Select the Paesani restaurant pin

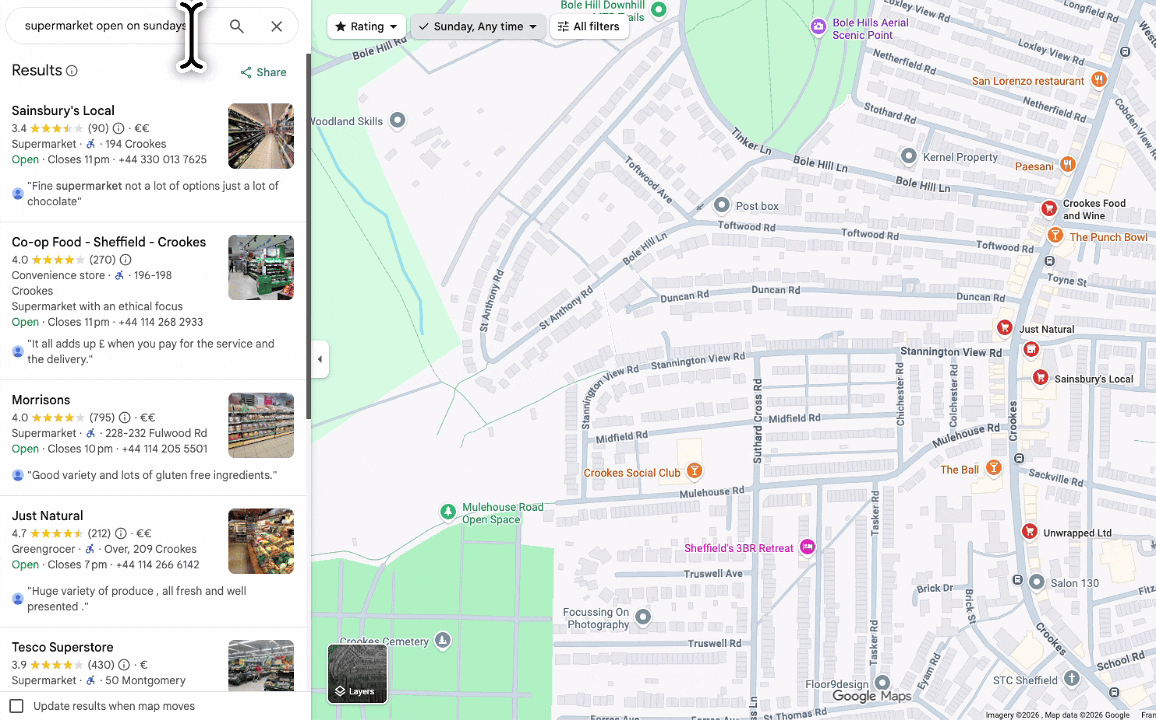point(1067,164)
